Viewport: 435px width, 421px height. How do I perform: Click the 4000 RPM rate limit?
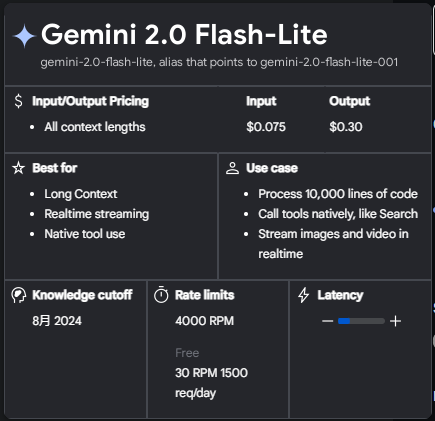coord(204,321)
